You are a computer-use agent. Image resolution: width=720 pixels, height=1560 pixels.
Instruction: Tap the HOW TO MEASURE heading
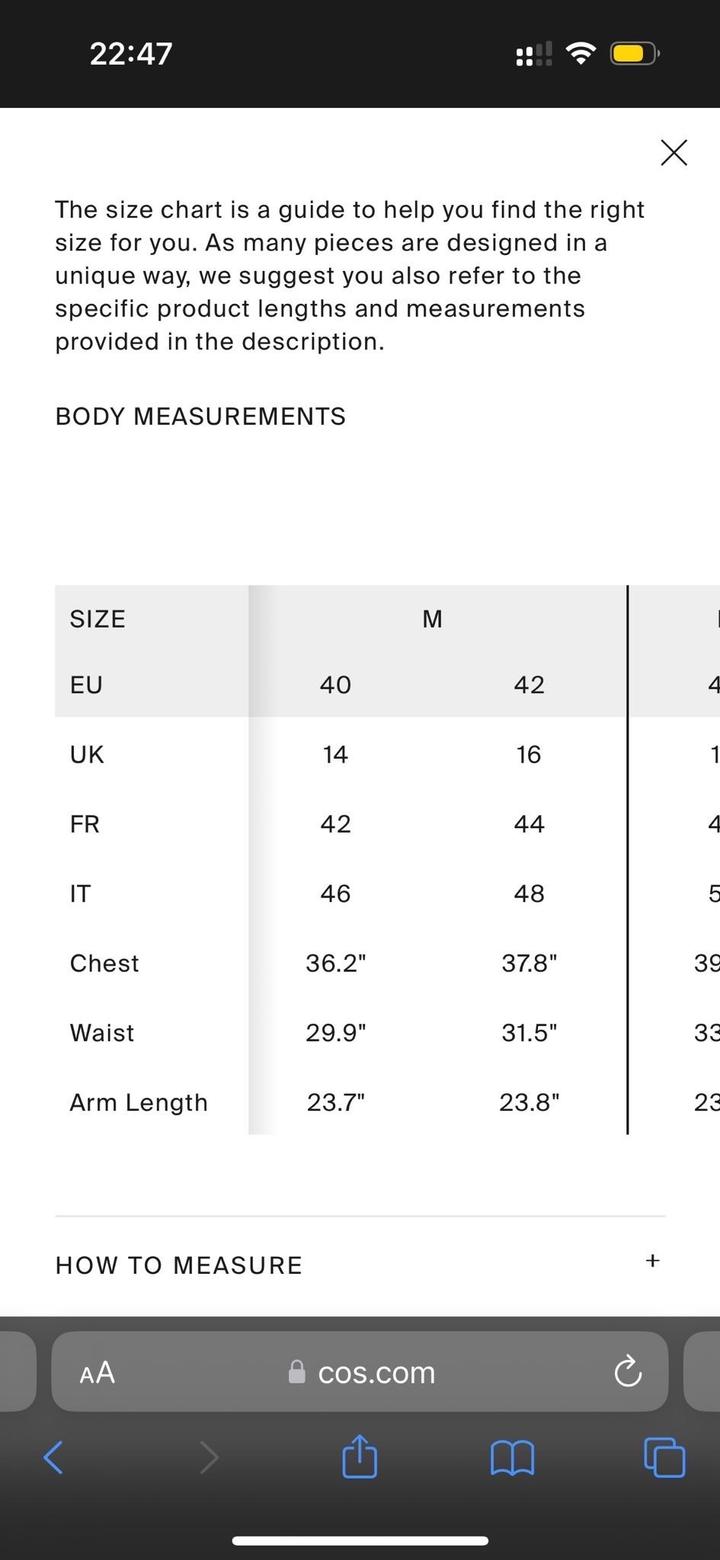click(x=179, y=1265)
